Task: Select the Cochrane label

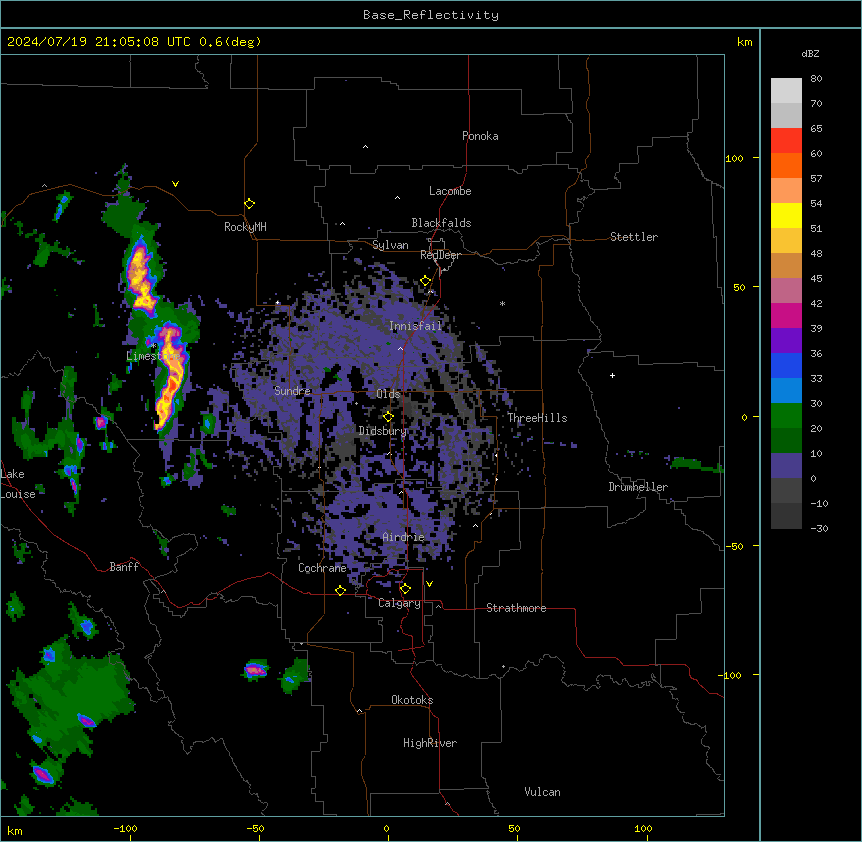Action: [x=322, y=568]
